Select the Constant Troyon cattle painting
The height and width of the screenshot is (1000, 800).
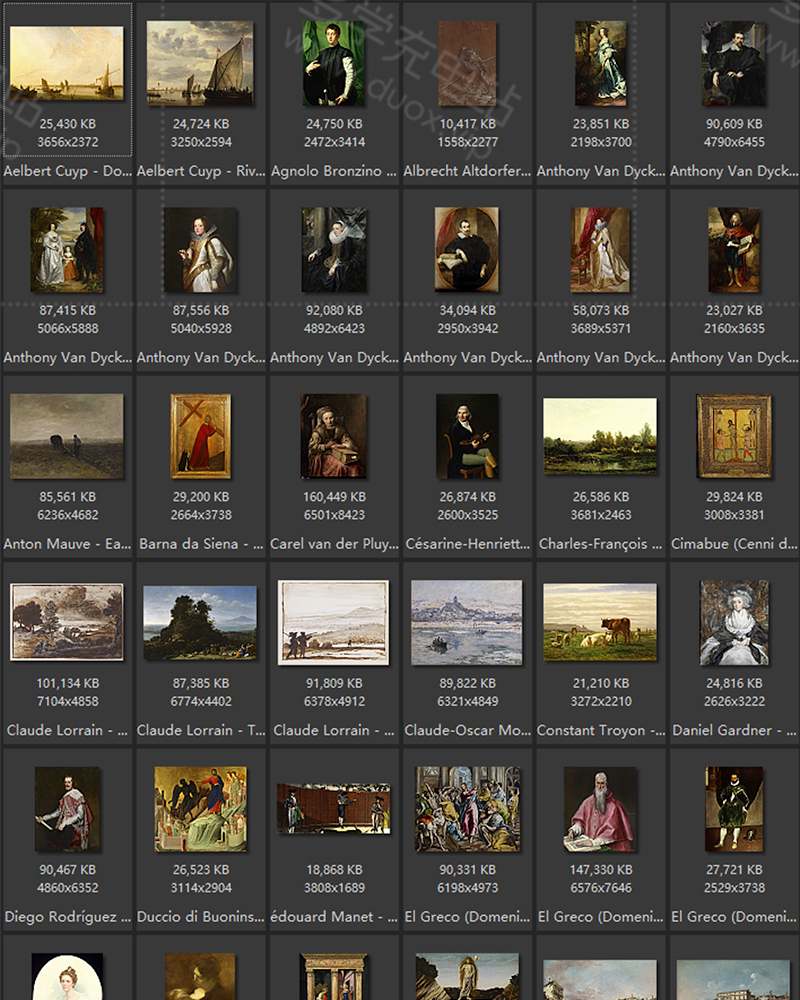pyautogui.click(x=600, y=622)
